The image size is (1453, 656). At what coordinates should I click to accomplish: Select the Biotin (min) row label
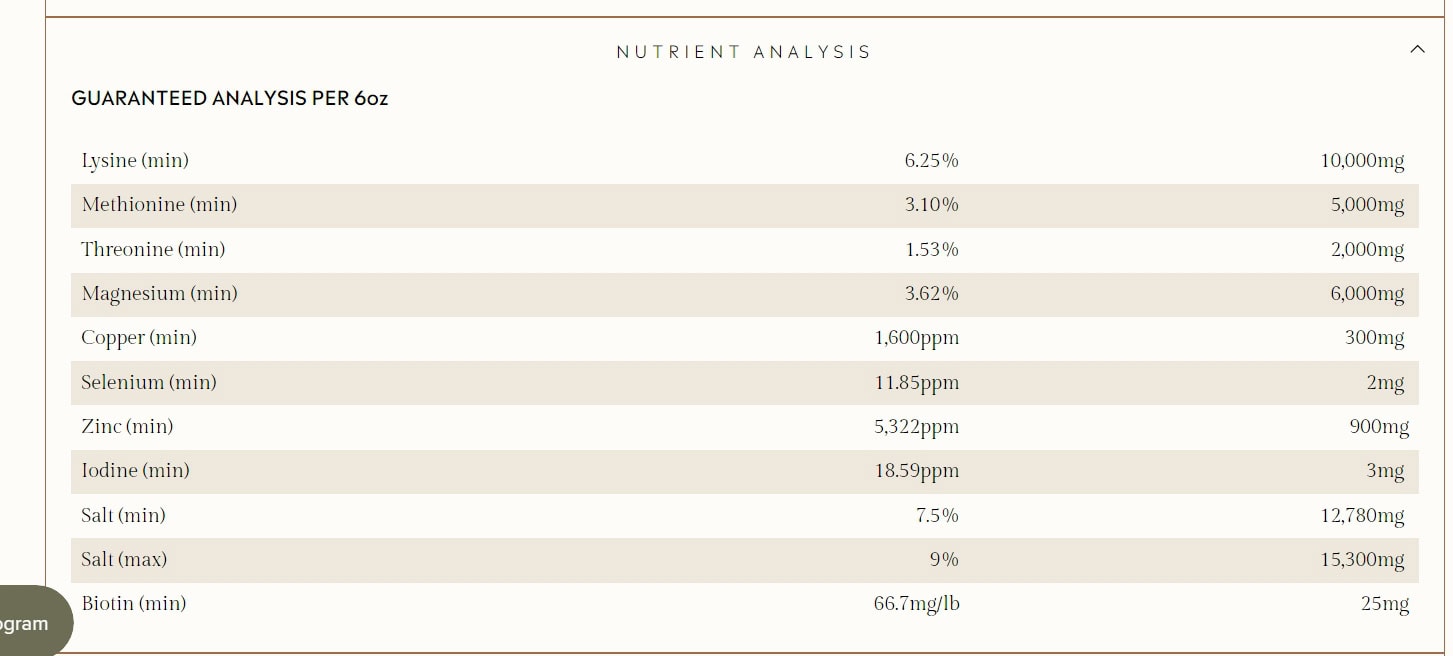click(134, 604)
